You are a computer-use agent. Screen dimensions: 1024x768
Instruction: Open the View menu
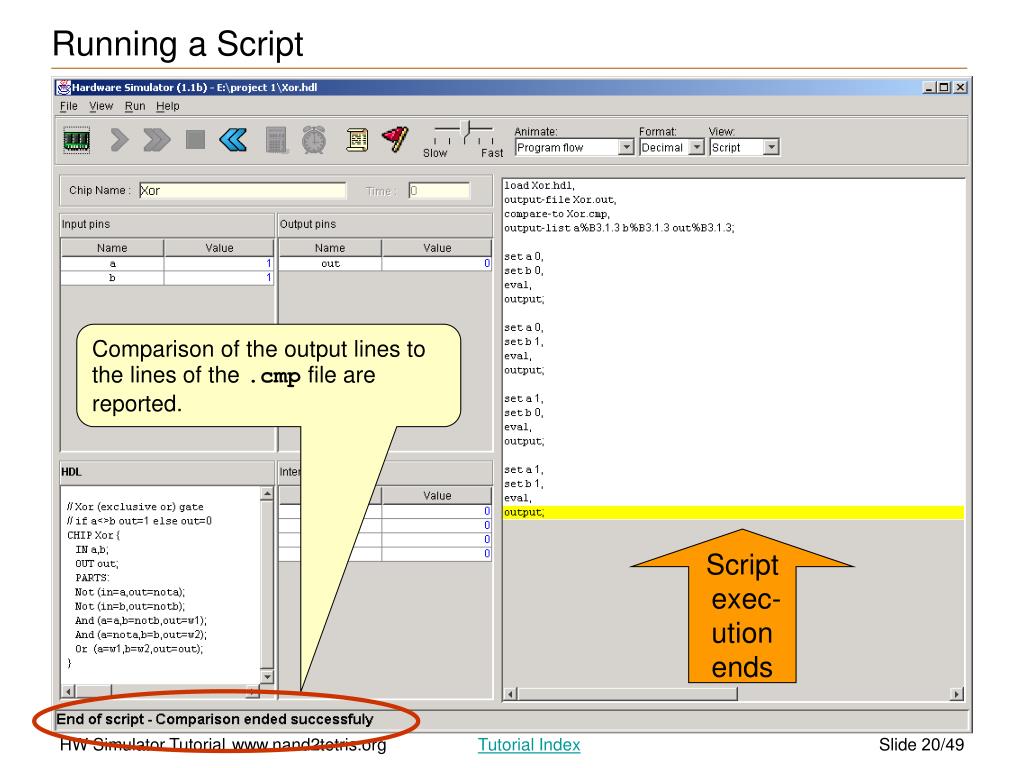pos(101,106)
